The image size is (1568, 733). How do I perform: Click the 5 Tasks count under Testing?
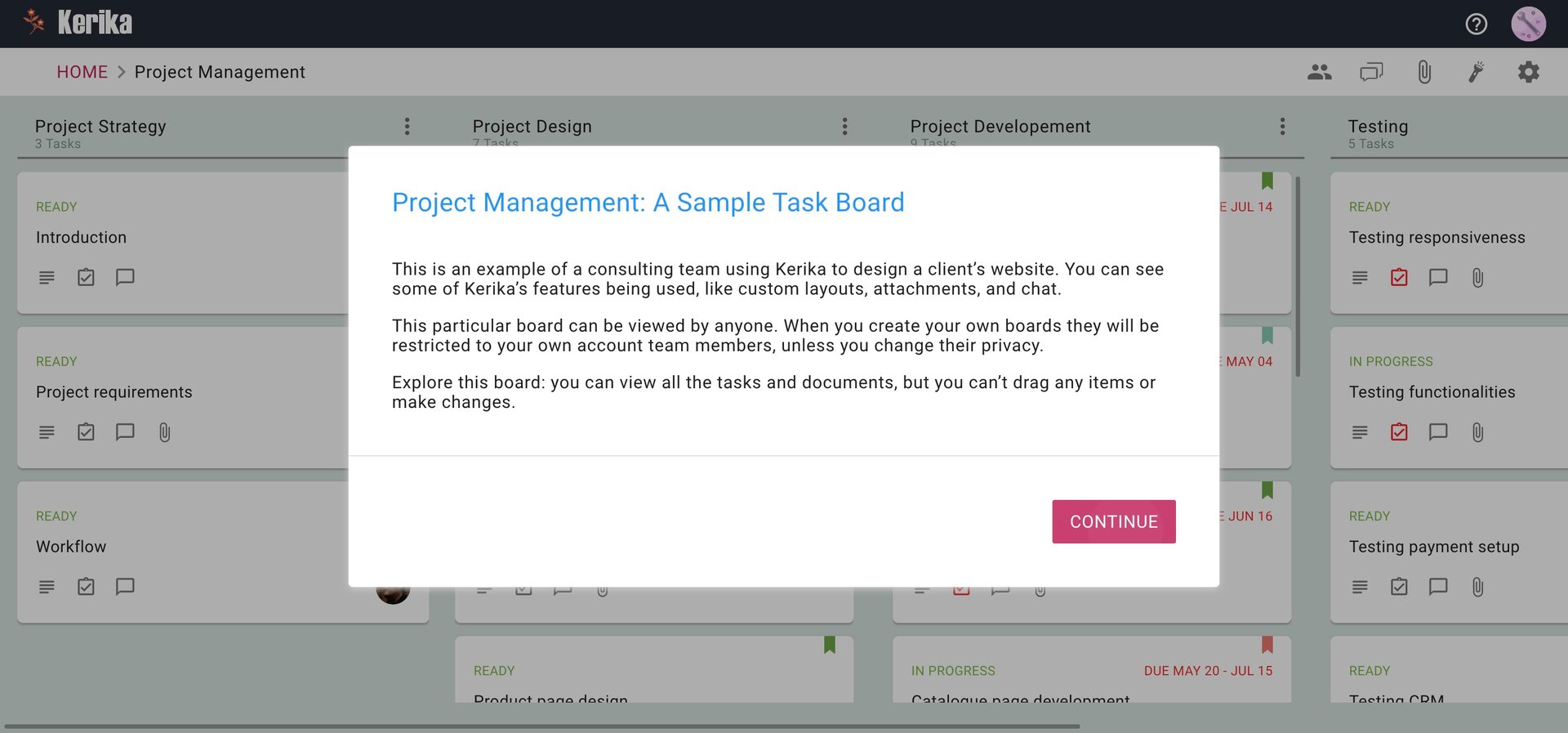coord(1370,144)
